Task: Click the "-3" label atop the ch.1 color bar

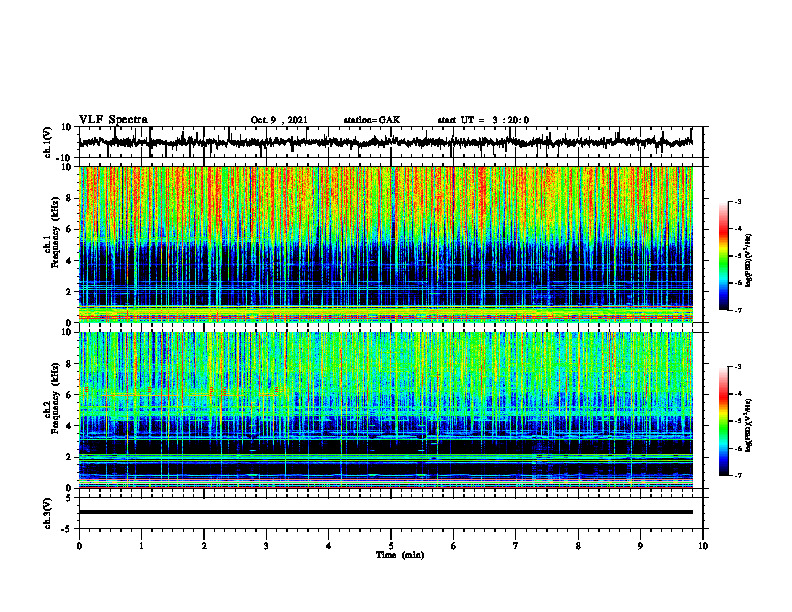Action: click(737, 202)
